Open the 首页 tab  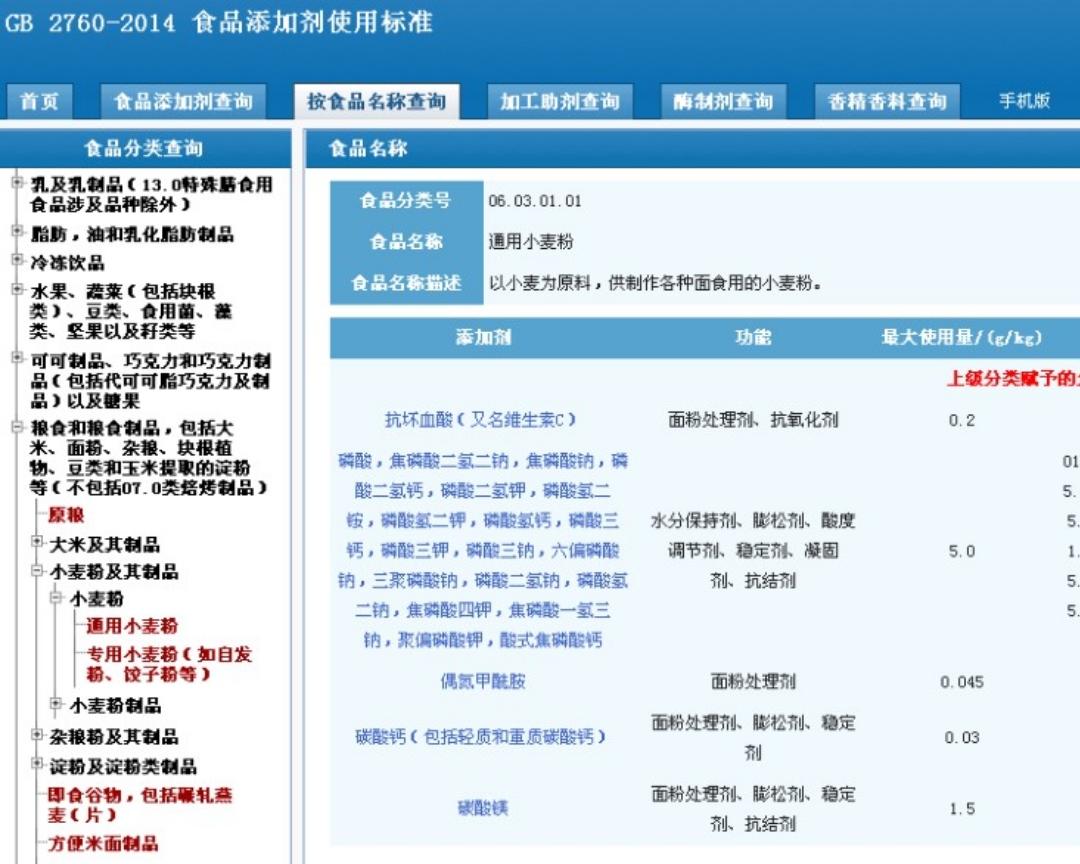coord(40,102)
